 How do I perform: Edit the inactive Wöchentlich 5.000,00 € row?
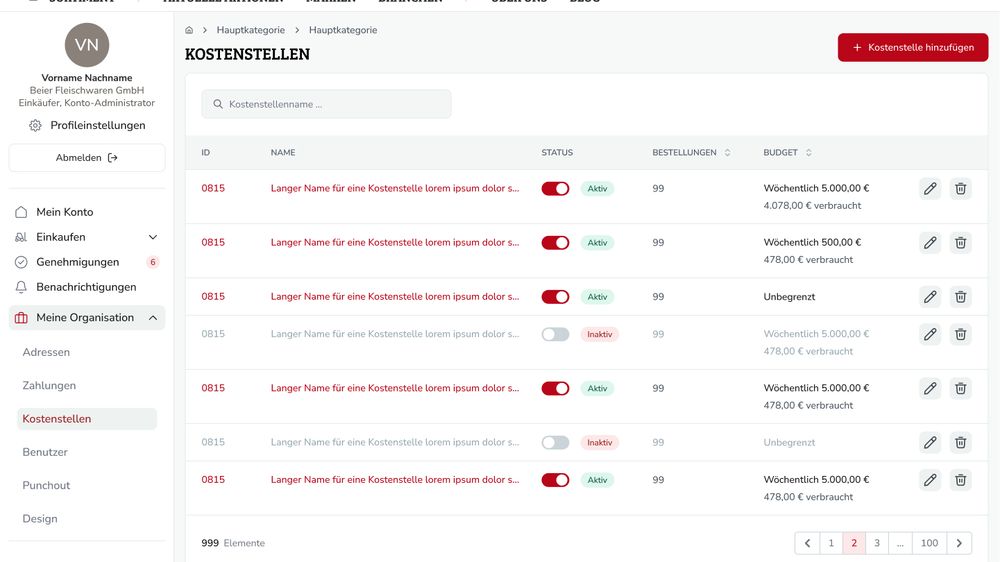tap(930, 334)
